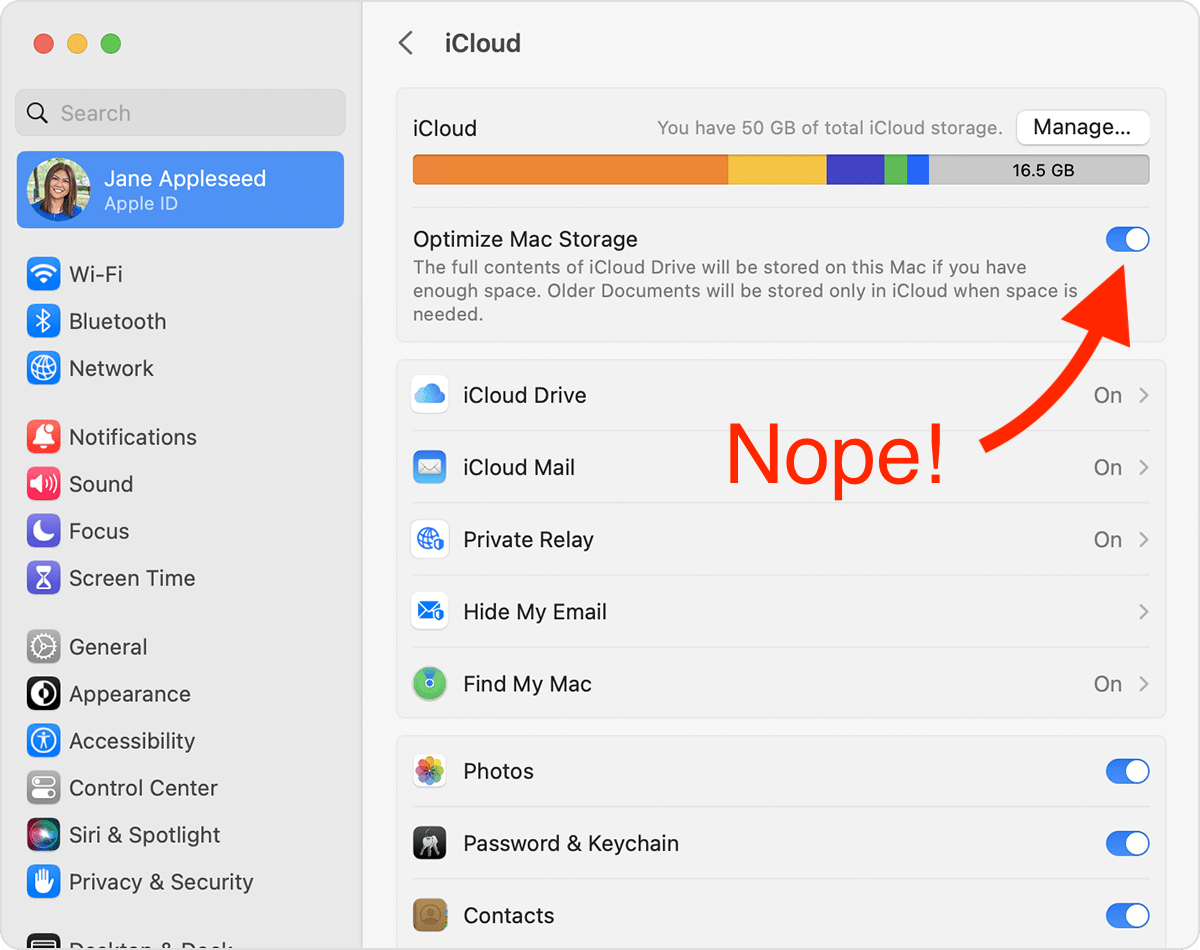The height and width of the screenshot is (950, 1200).
Task: Click the orange storage bar segment
Action: pos(570,170)
